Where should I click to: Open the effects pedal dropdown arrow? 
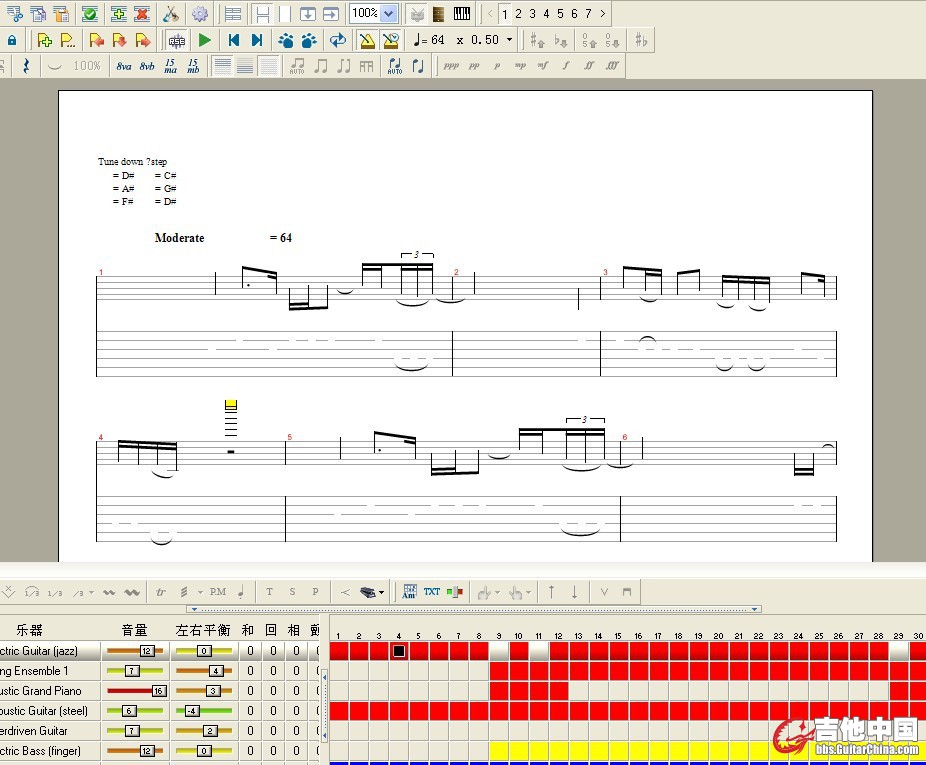point(381,593)
